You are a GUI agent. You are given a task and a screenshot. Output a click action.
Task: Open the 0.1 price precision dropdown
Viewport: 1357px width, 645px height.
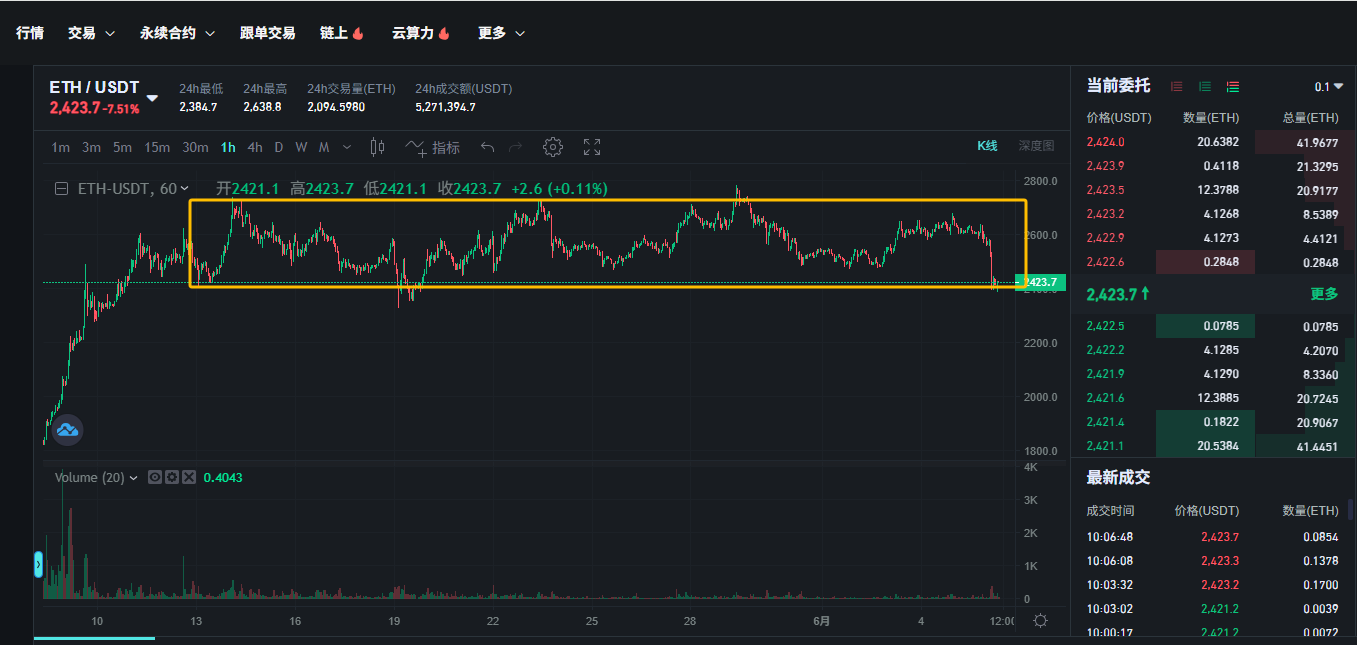[1329, 87]
